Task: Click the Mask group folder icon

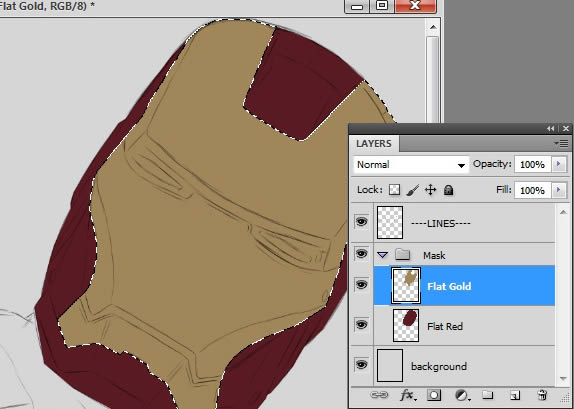Action: coord(402,254)
